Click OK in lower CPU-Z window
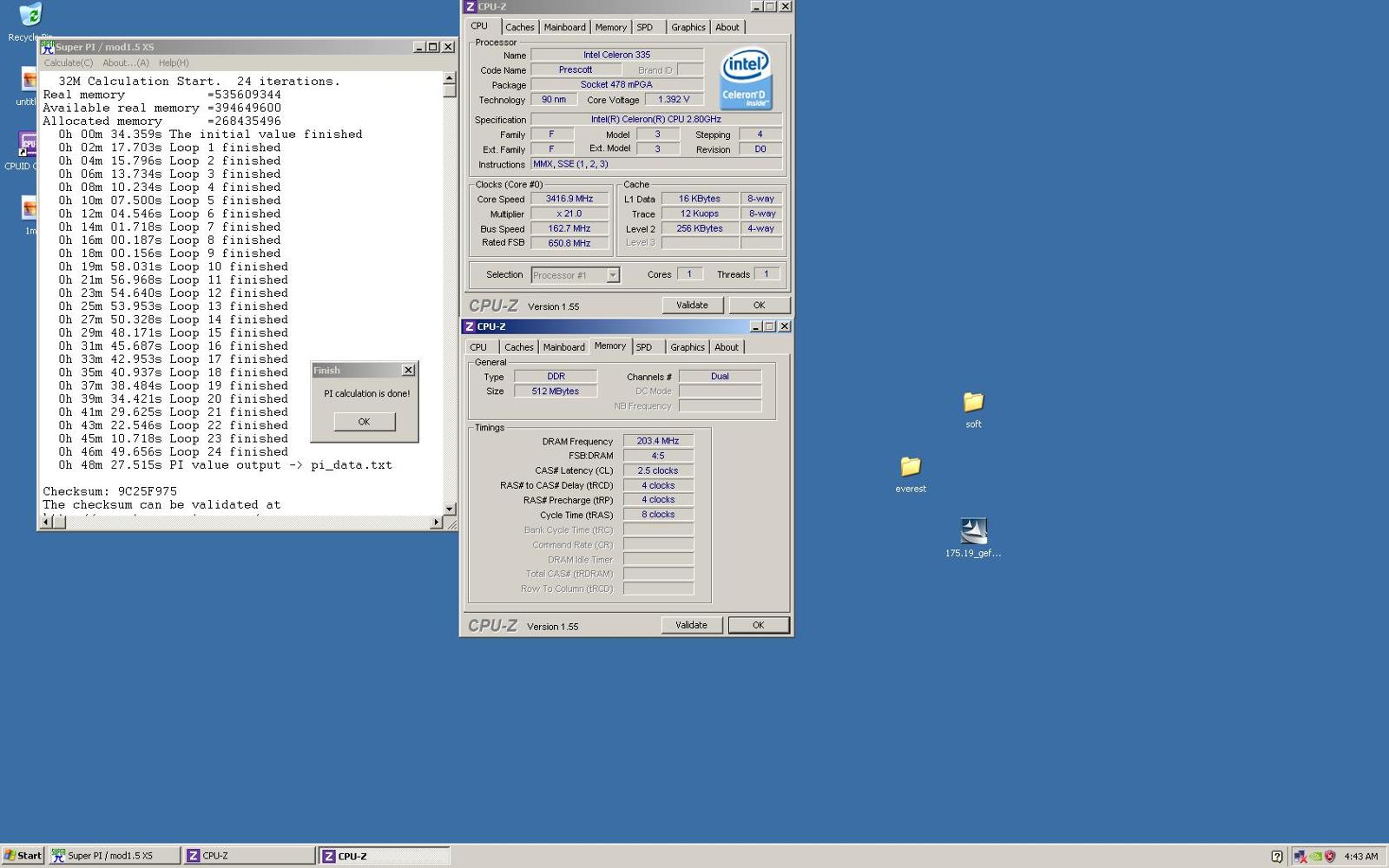 pos(758,625)
